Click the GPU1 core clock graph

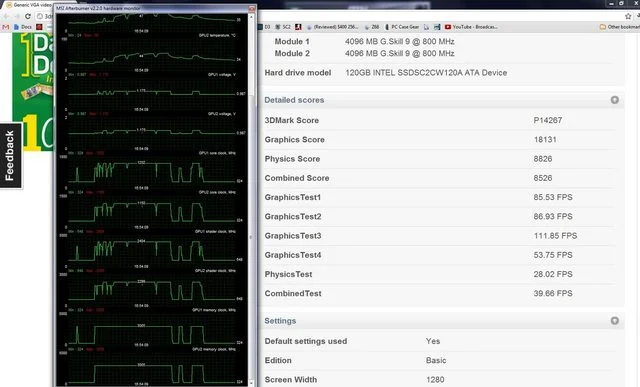coord(152,168)
